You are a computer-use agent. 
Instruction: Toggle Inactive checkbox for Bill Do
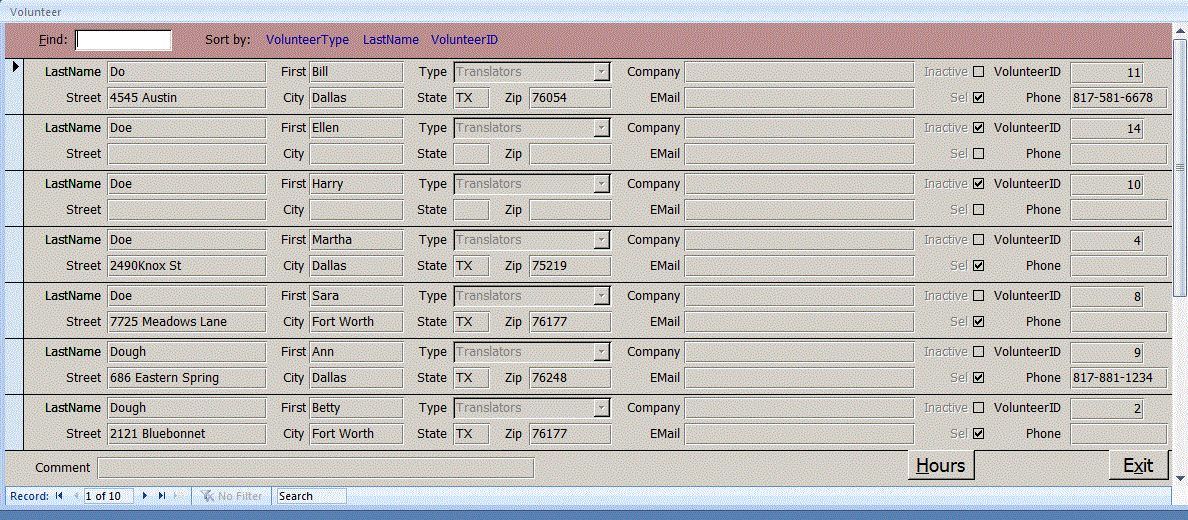pos(978,72)
